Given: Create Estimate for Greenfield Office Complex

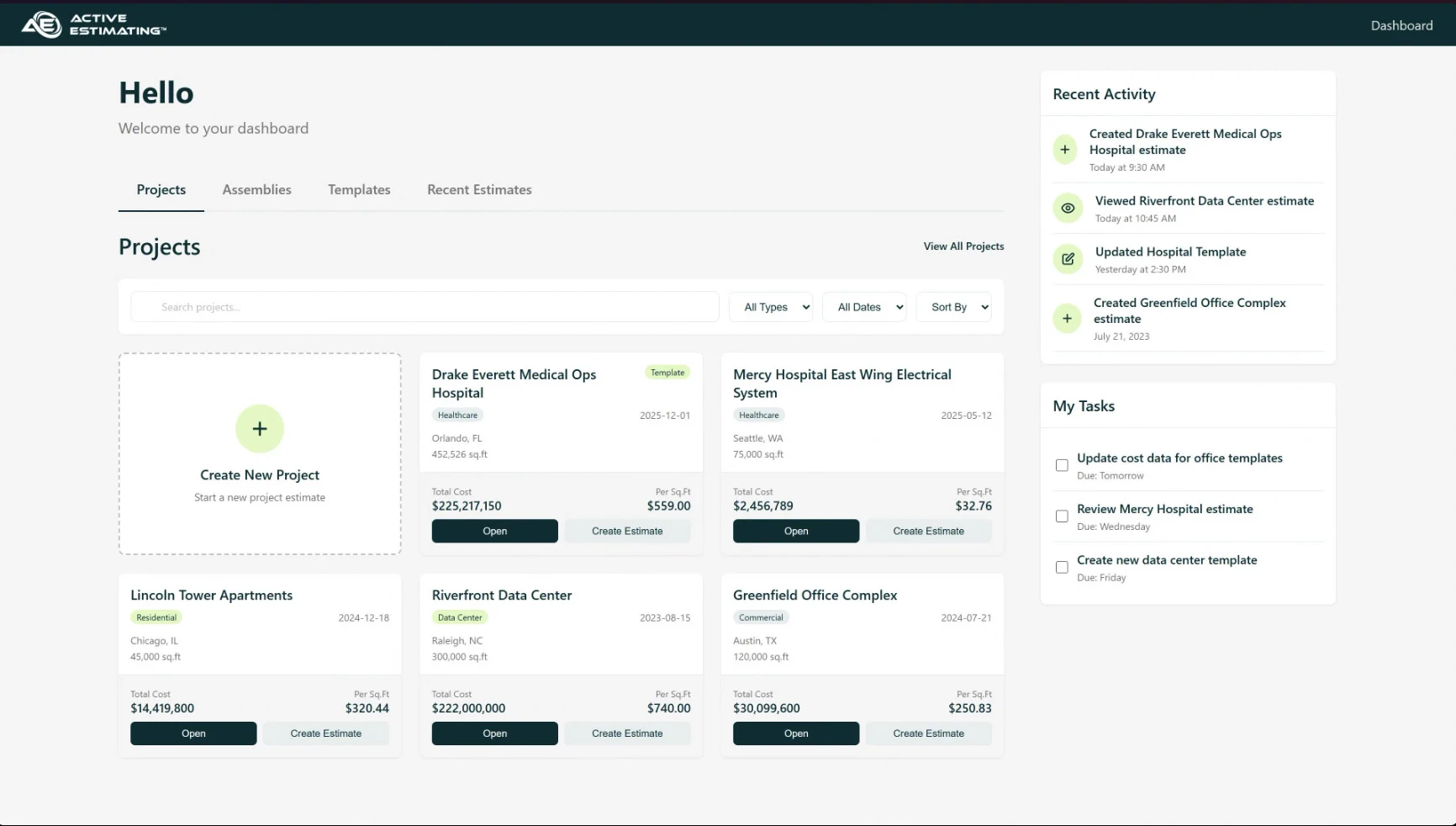Looking at the screenshot, I should pos(928,733).
